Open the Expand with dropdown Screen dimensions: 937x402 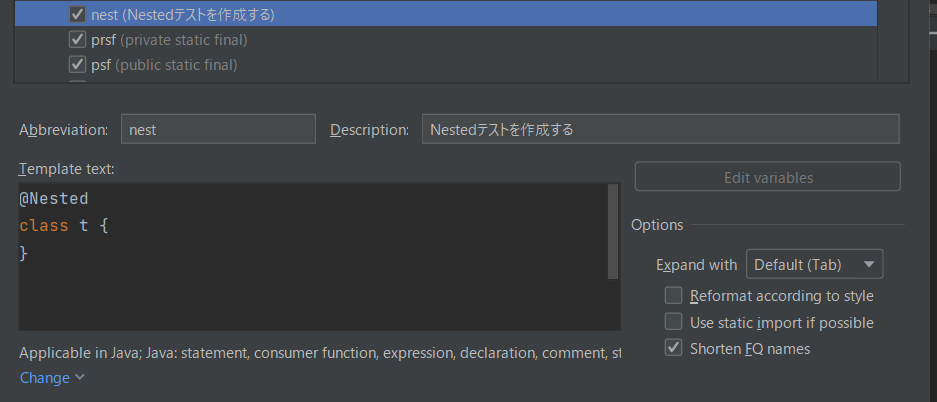814,264
